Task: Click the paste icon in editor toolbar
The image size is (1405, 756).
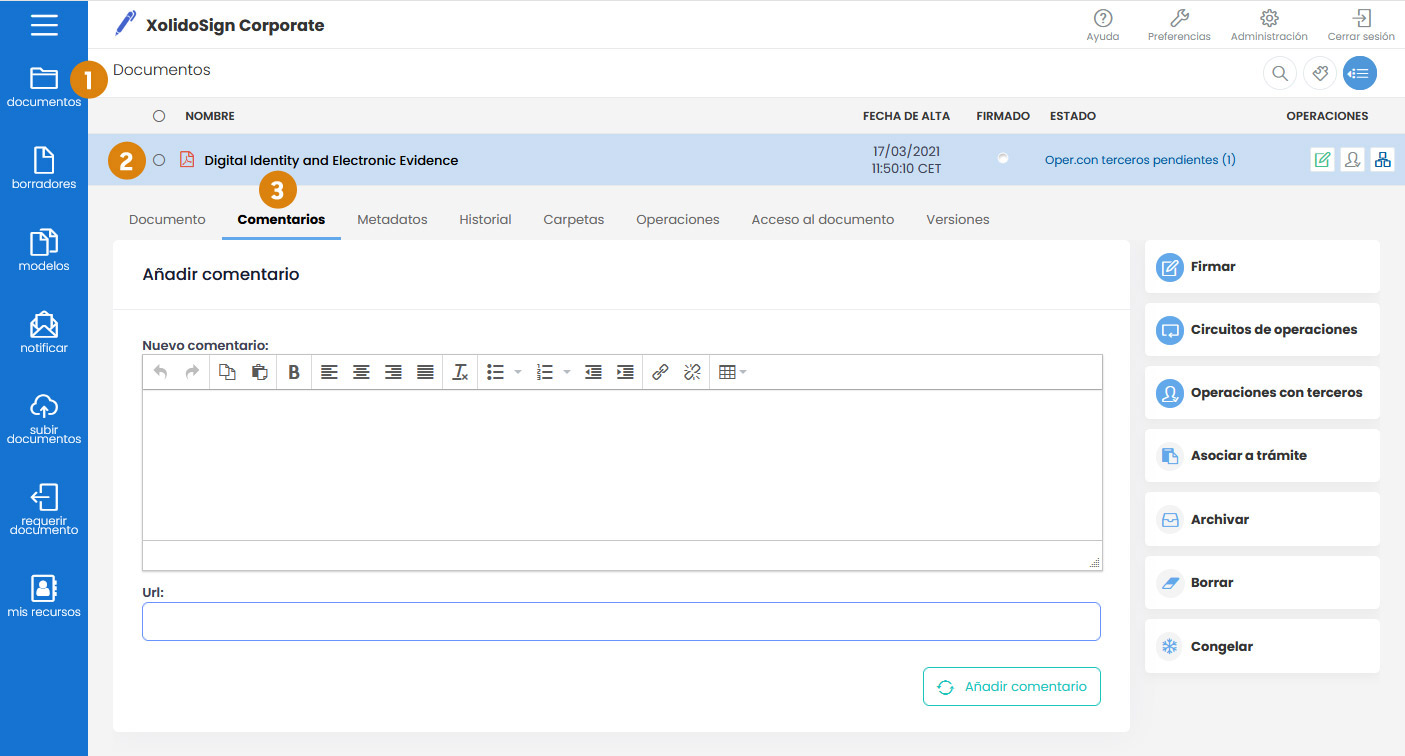Action: (259, 372)
